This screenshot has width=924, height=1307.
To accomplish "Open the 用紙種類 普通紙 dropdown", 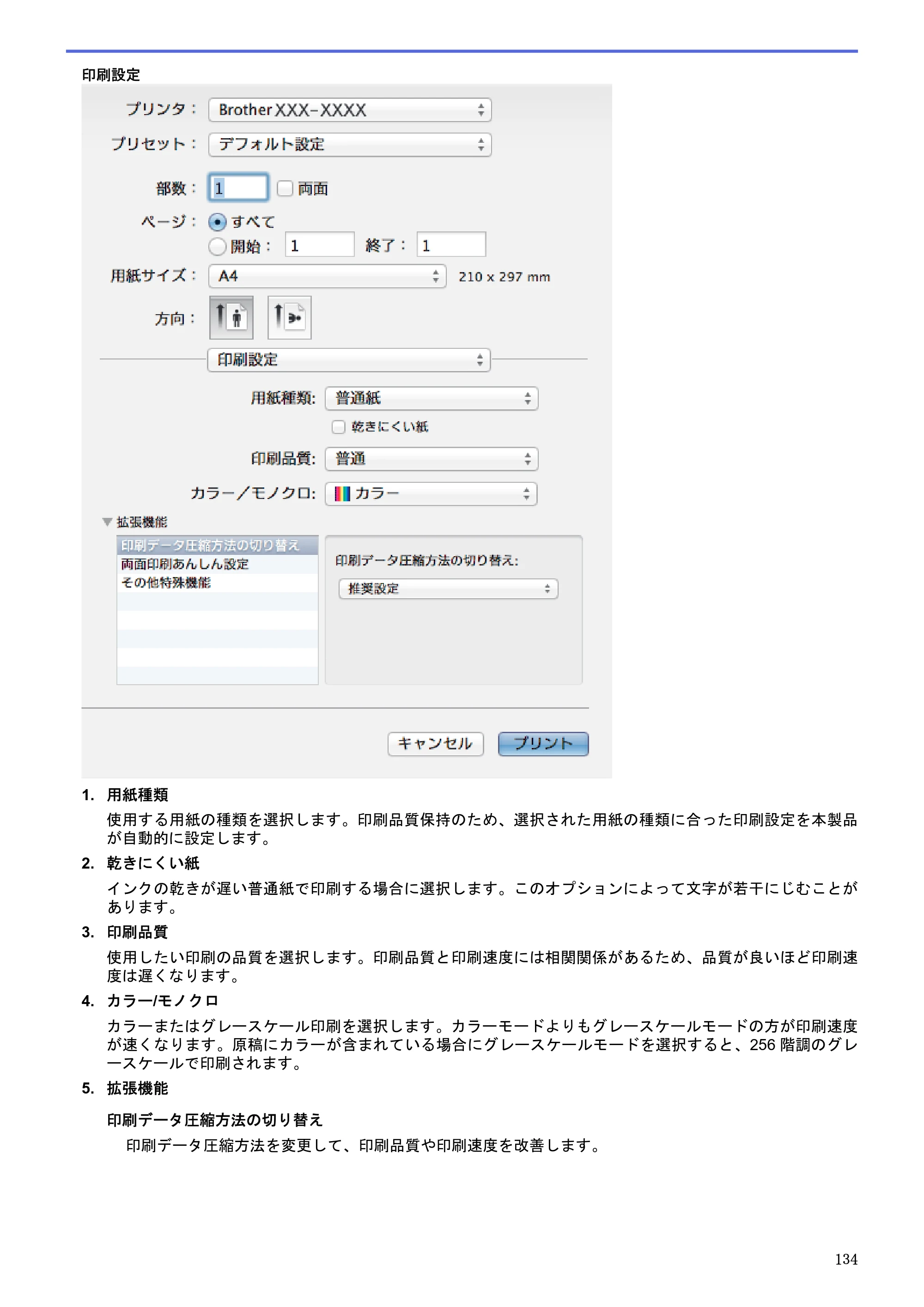I will [x=431, y=398].
